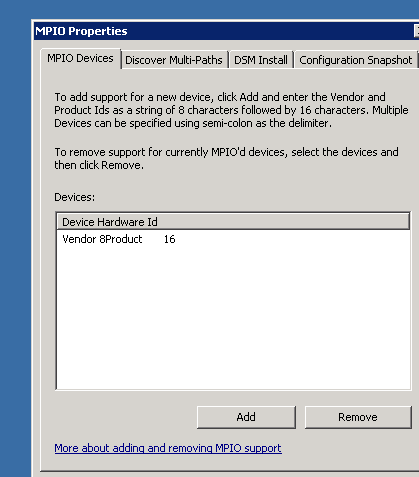Image resolution: width=419 pixels, height=477 pixels.
Task: Click the blue desktop background beside the dialog
Action: pyautogui.click(x=15, y=233)
